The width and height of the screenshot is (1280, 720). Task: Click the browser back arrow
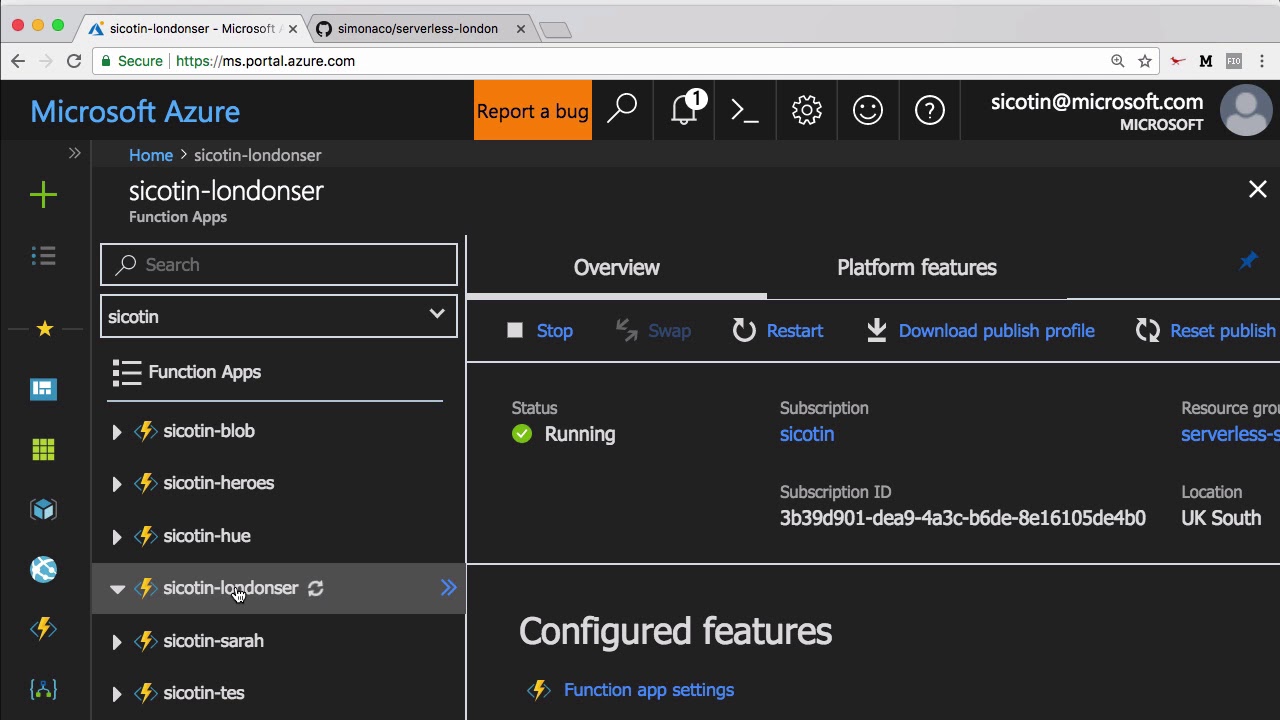18,61
